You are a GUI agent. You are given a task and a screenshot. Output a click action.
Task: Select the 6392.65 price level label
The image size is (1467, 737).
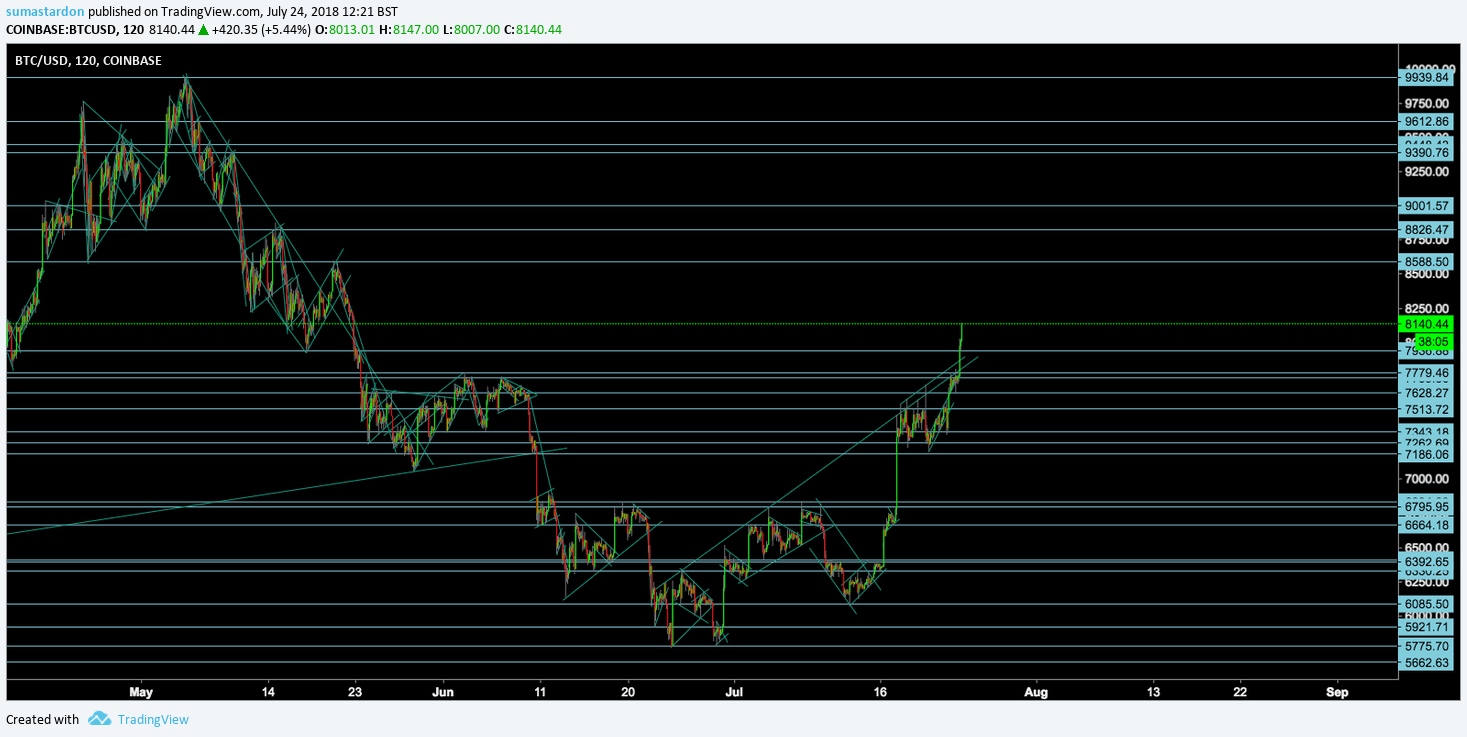1427,562
